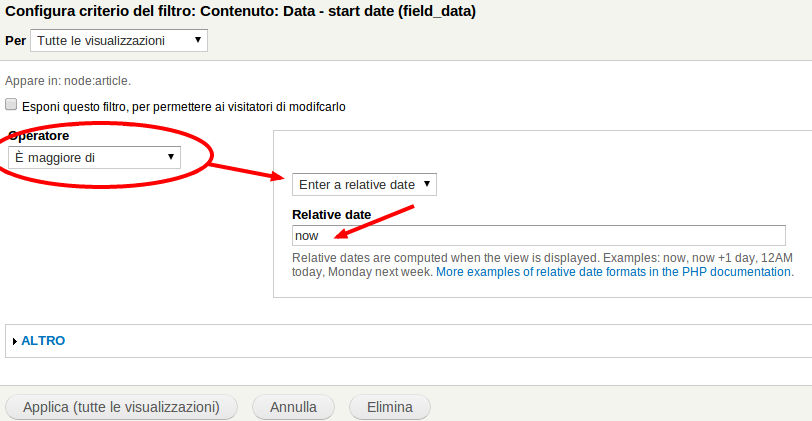Open the 'Tutte le visualizzazioni' dropdown
Image resolution: width=812 pixels, height=421 pixels.
point(119,40)
